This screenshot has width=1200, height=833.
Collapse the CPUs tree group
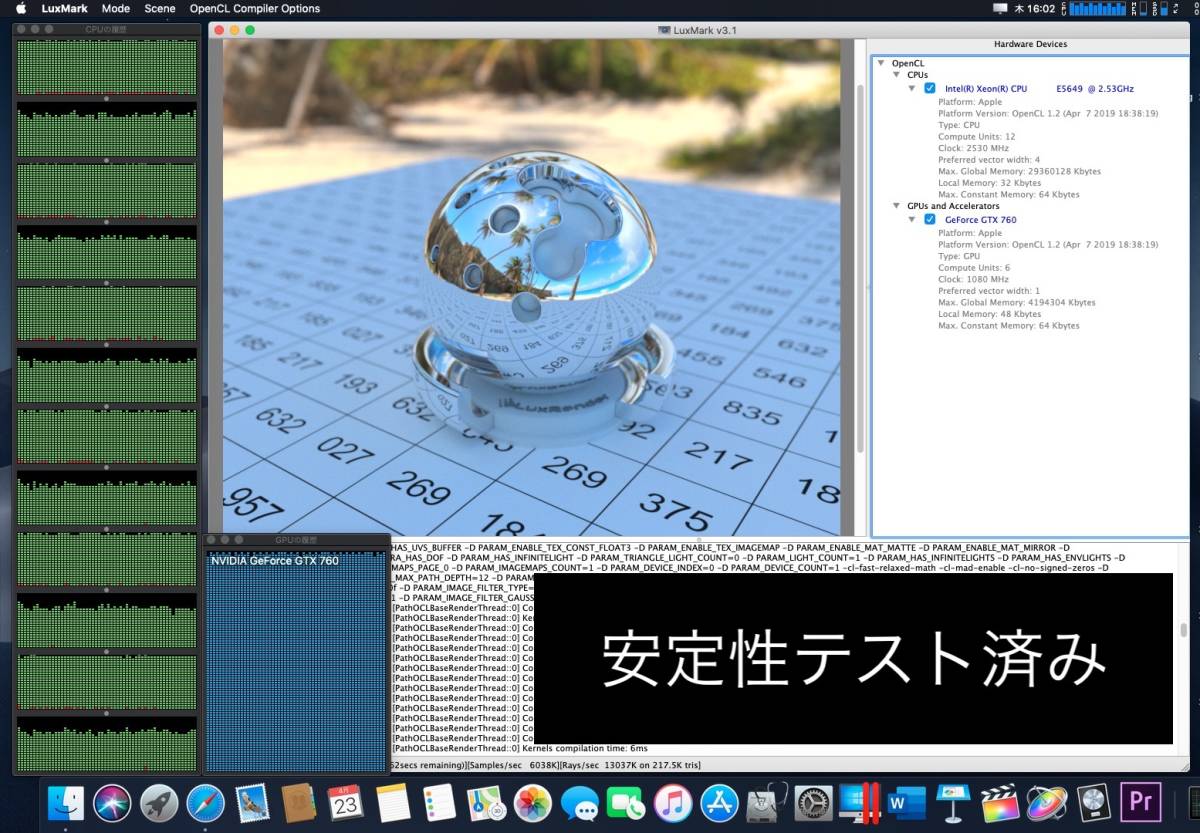point(896,75)
